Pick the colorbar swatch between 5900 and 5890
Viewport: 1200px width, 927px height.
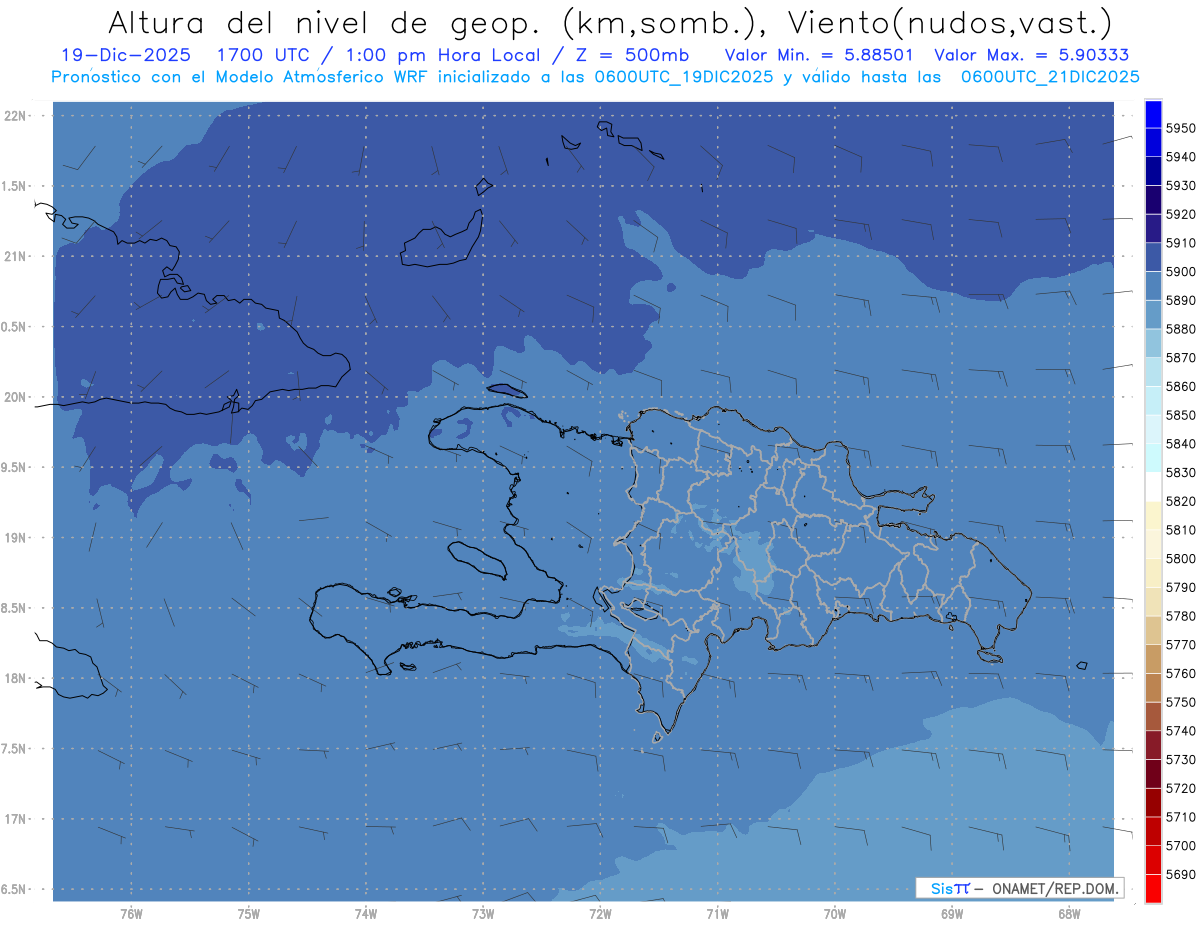tap(1153, 286)
